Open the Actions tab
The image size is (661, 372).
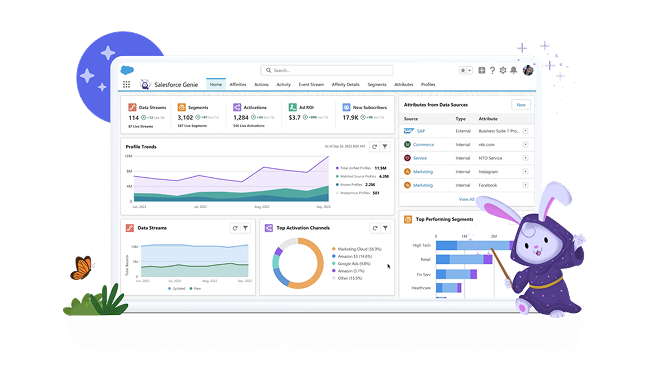[261, 84]
